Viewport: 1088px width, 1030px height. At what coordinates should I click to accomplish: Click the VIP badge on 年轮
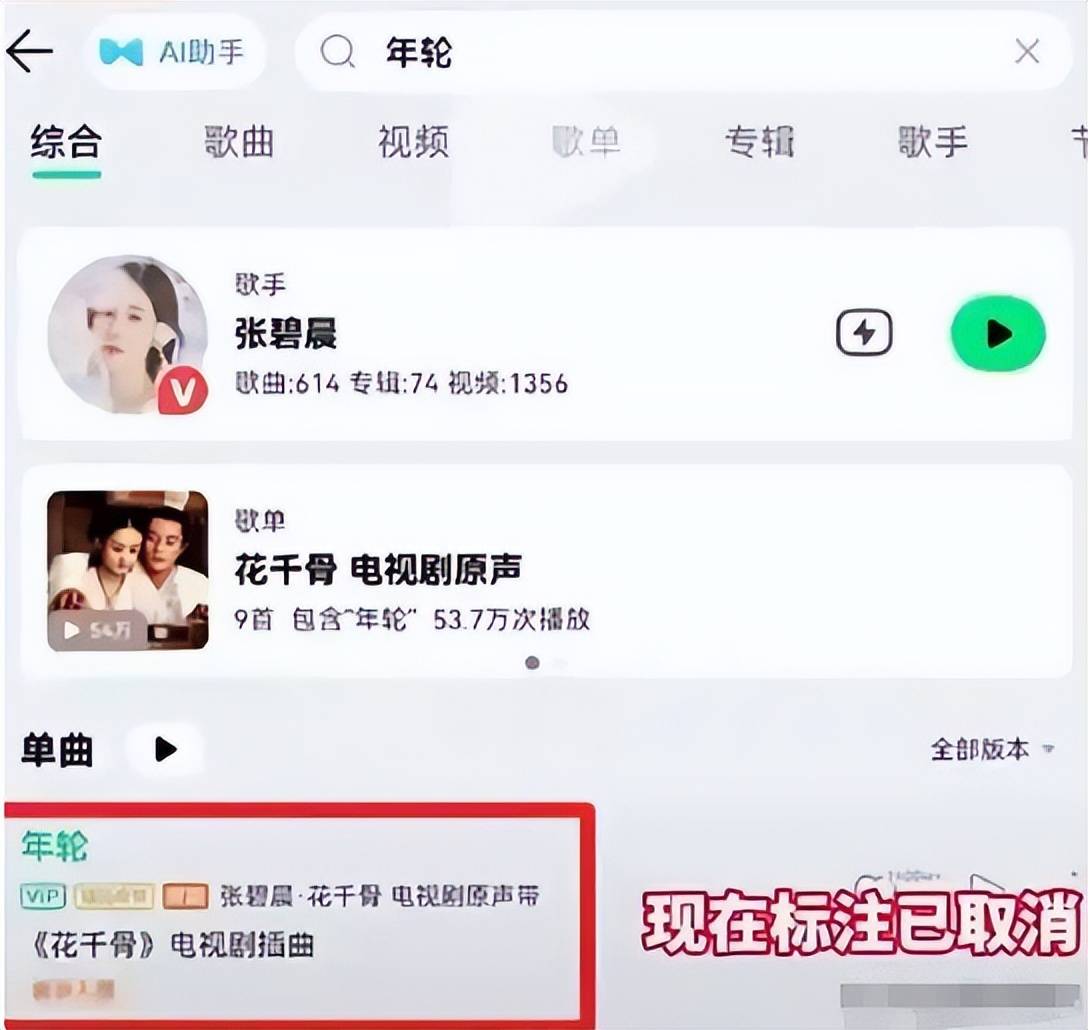click(x=43, y=896)
